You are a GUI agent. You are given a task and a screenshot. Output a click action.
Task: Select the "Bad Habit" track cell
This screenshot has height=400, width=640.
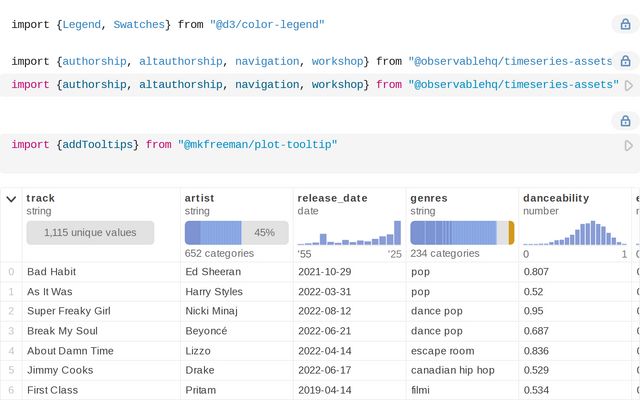[51, 272]
